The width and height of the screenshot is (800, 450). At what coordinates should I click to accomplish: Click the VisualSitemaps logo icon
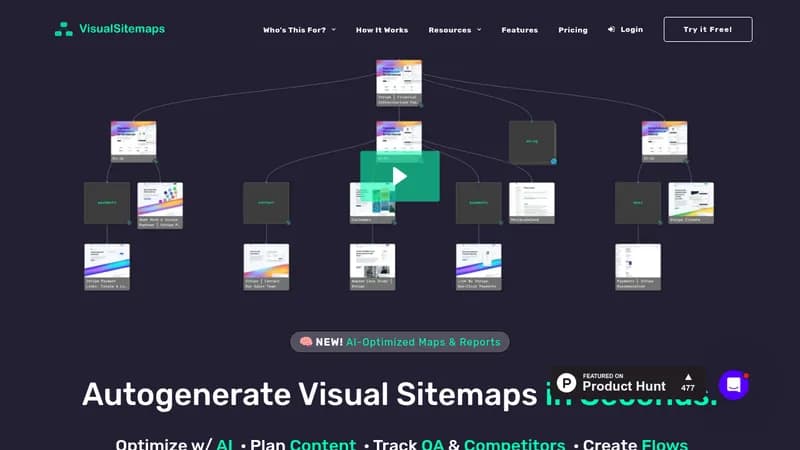coord(64,29)
